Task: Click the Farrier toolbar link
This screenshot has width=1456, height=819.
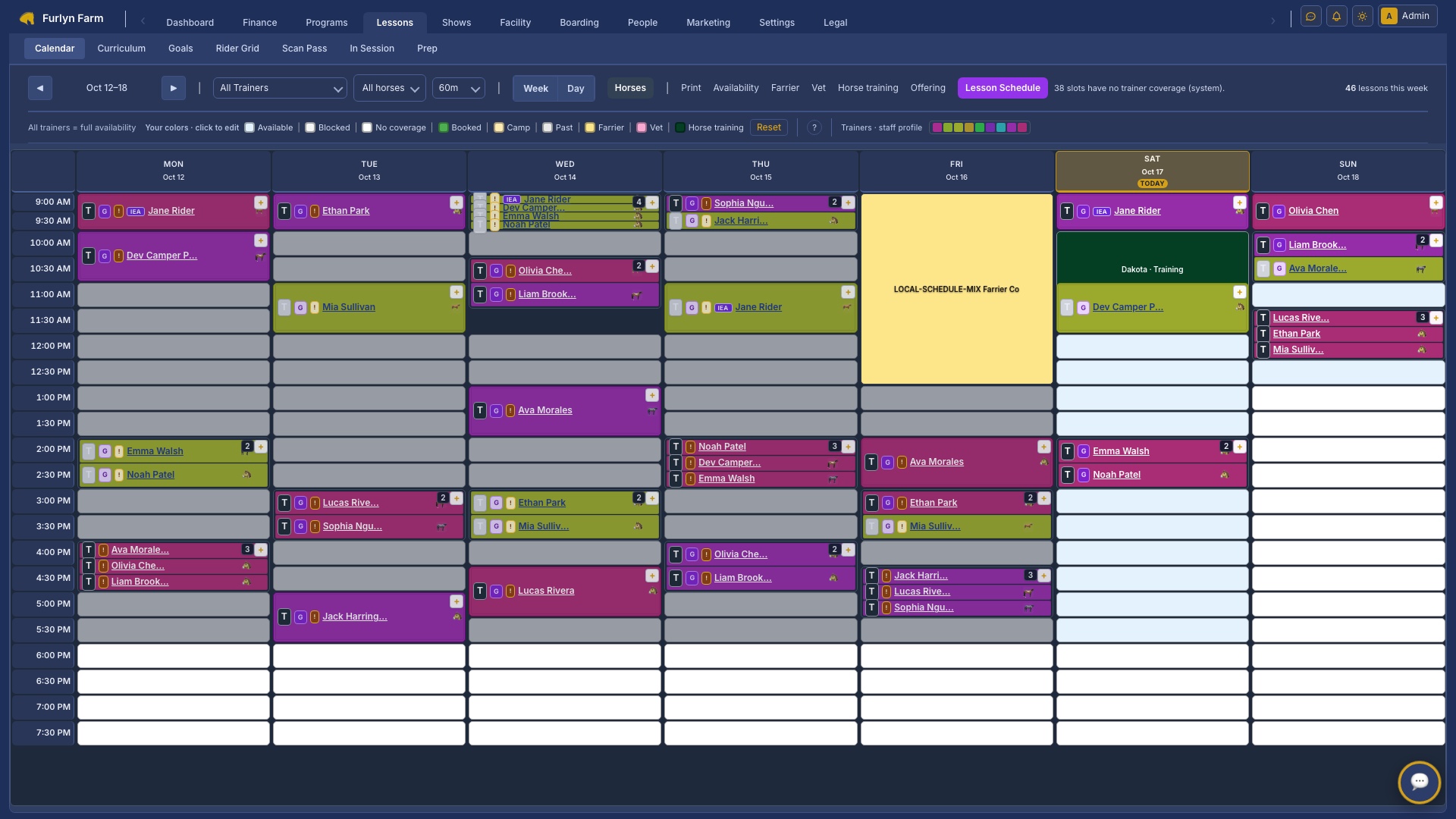Action: (785, 88)
